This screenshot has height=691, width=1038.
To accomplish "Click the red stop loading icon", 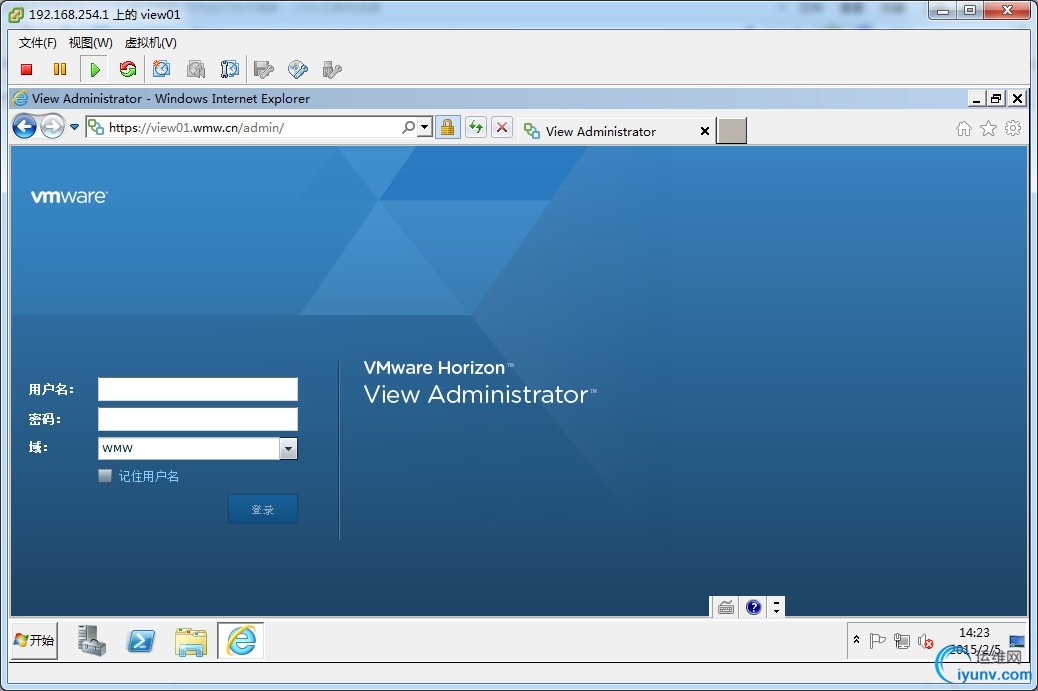I will click(502, 127).
